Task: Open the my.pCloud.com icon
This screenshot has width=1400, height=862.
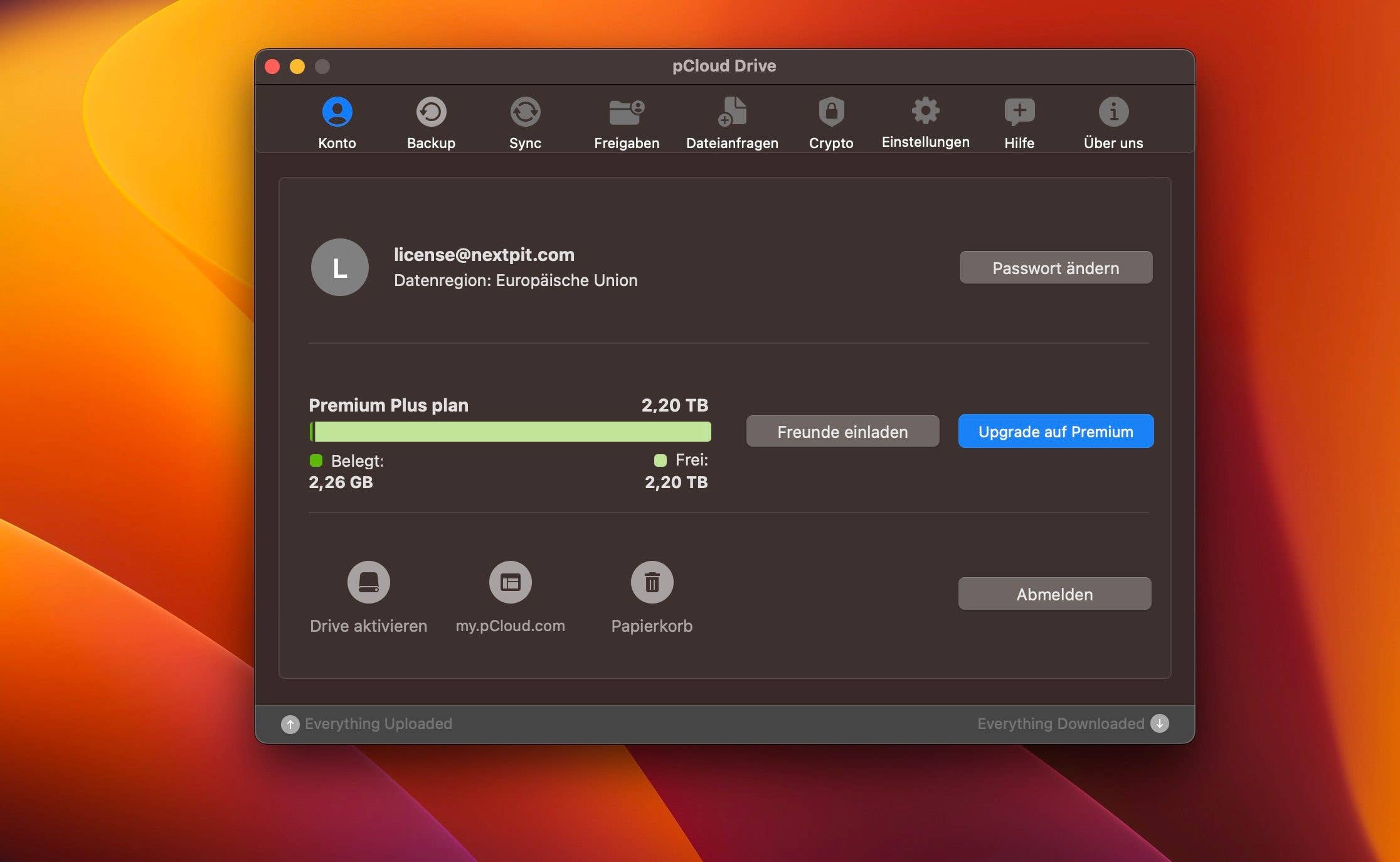Action: point(511,582)
